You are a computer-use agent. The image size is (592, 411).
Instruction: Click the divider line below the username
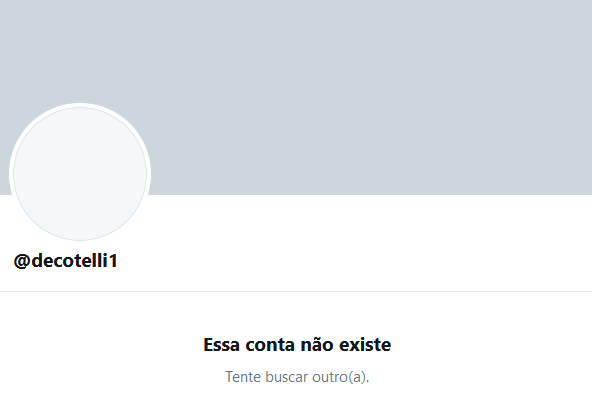(296, 291)
